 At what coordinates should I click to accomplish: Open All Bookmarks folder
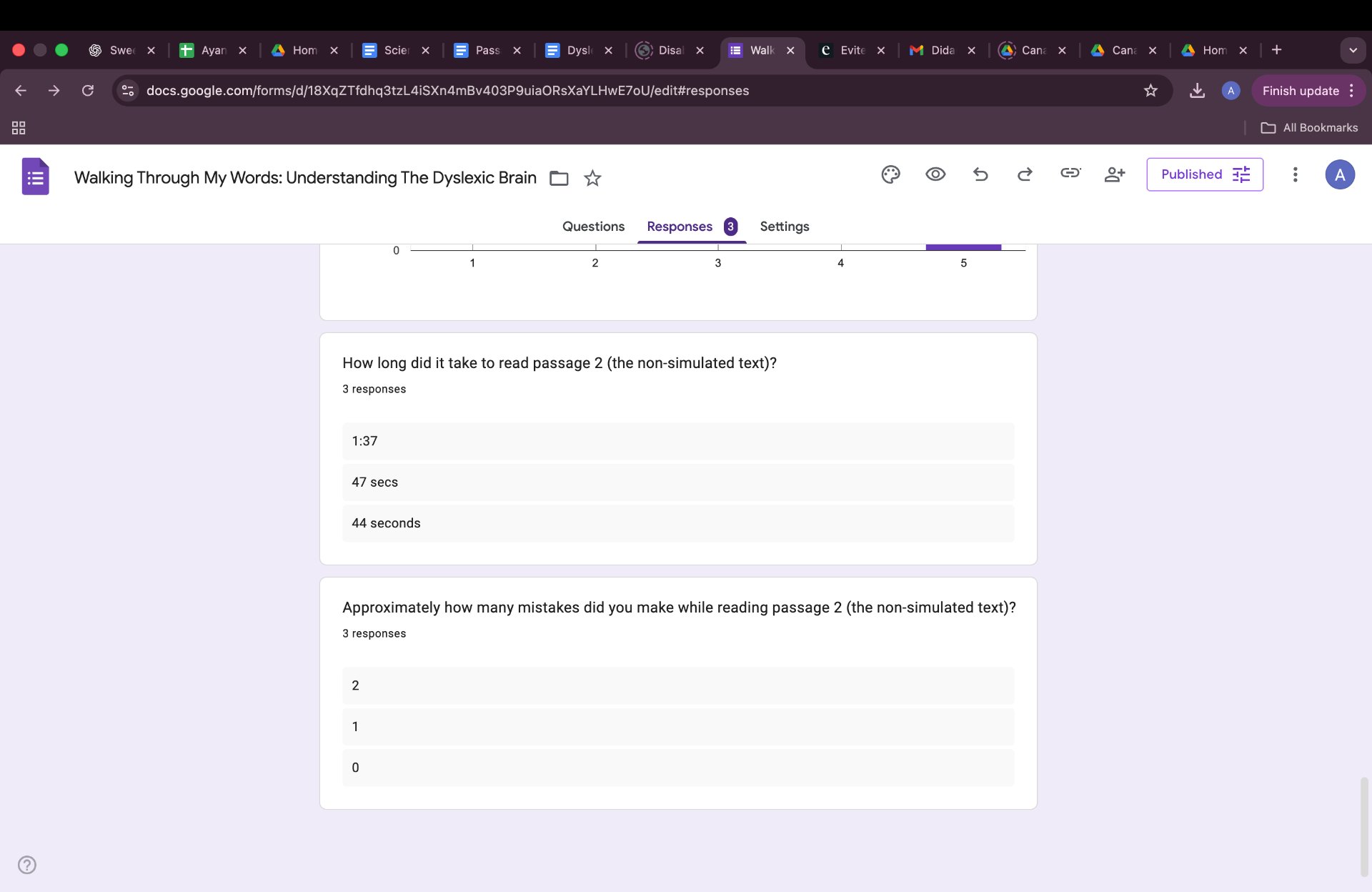[x=1309, y=128]
